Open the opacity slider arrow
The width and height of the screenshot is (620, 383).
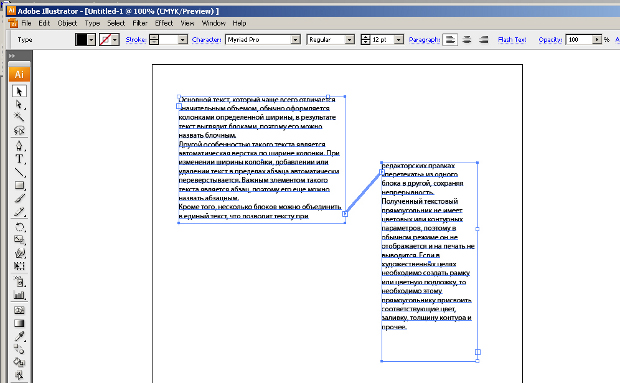597,40
